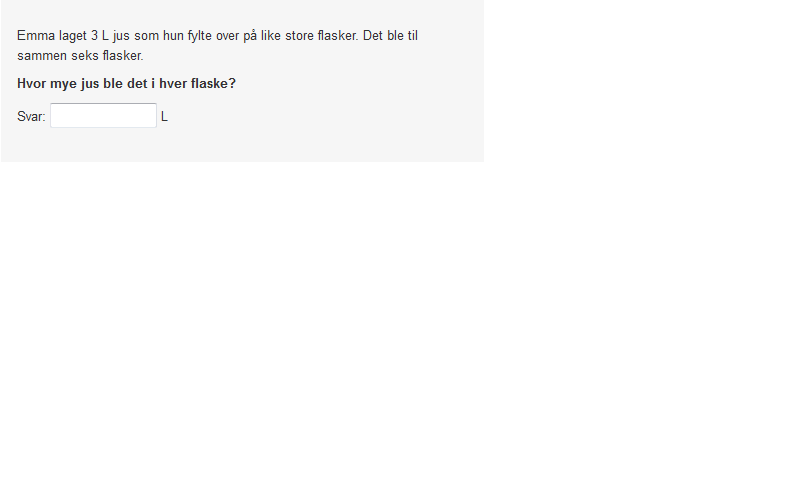Viewport: 809px width, 500px height.
Task: Click the word "fylte" in the first line
Action: coord(200,36)
